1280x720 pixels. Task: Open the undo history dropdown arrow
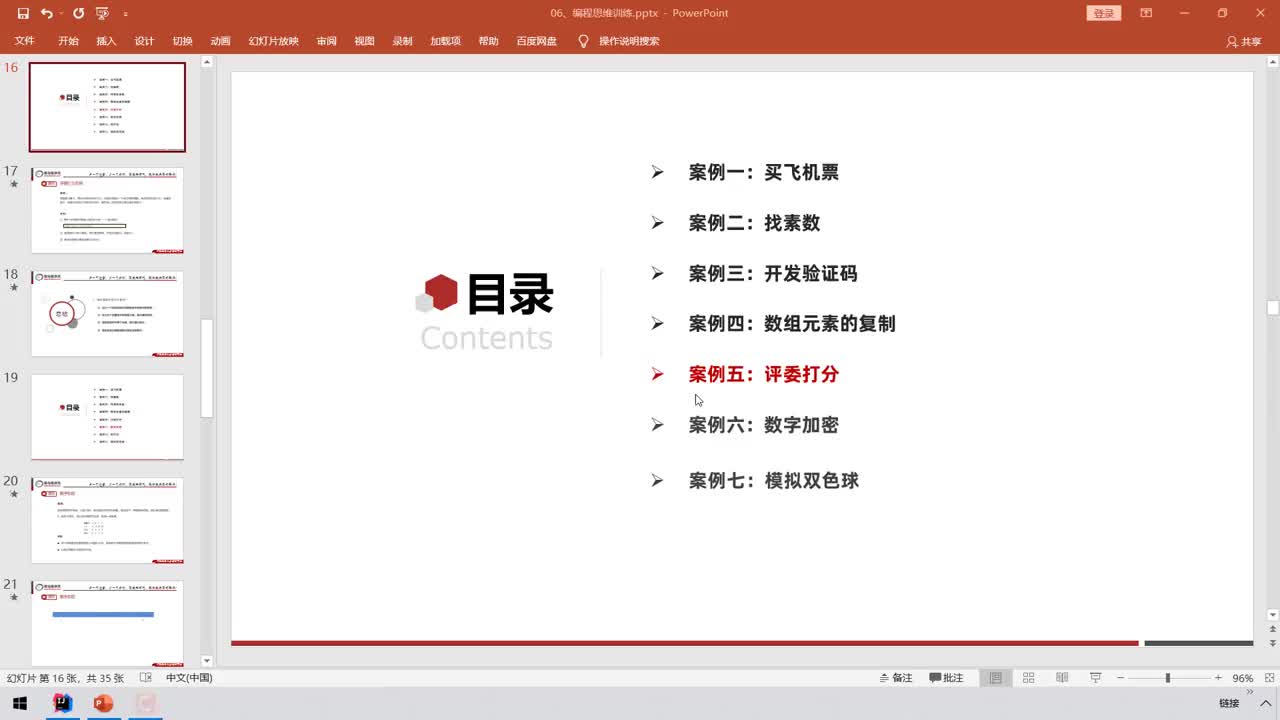tap(60, 13)
